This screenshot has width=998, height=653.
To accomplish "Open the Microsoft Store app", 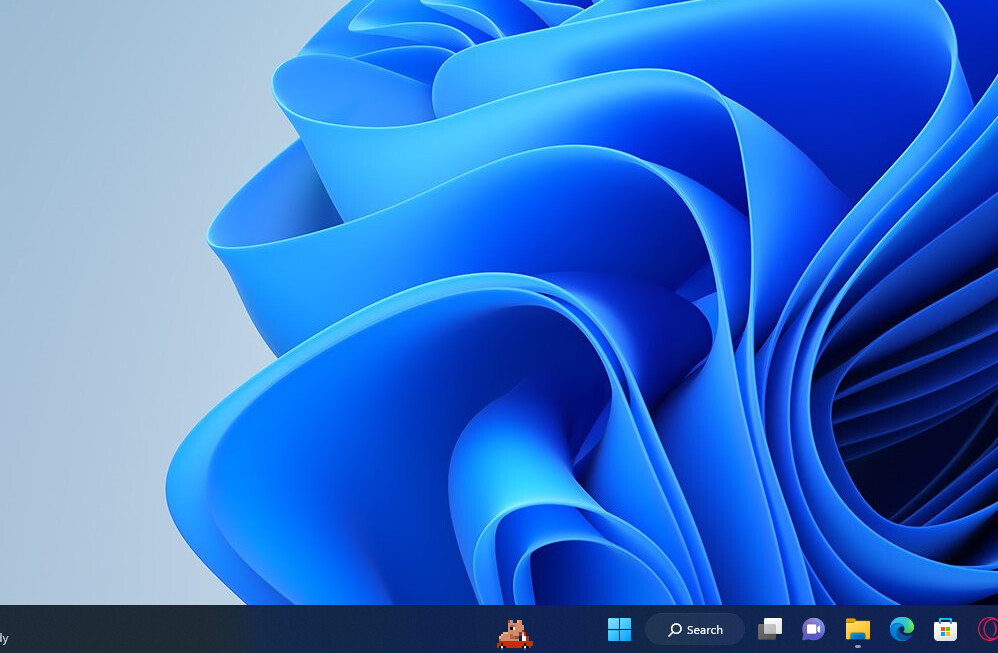I will click(x=945, y=629).
